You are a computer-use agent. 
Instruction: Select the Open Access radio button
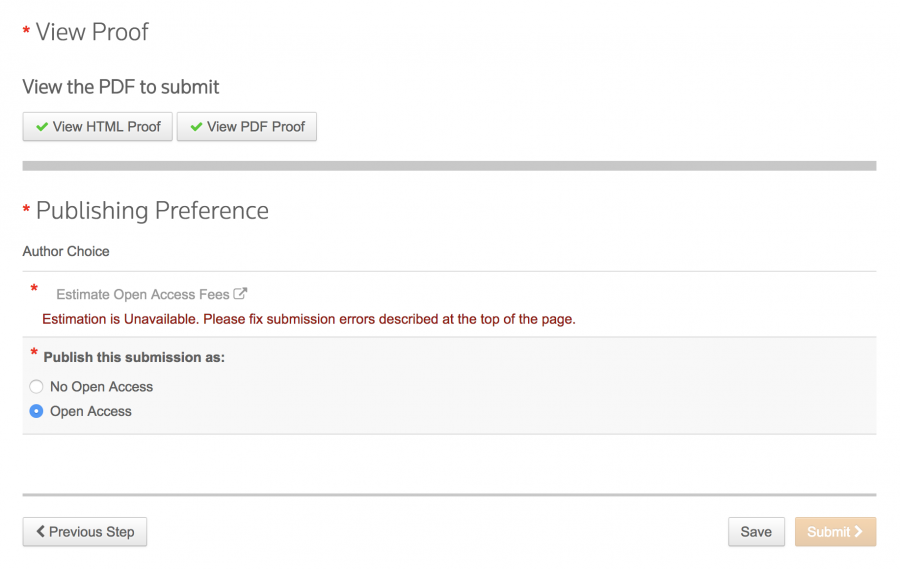37,411
